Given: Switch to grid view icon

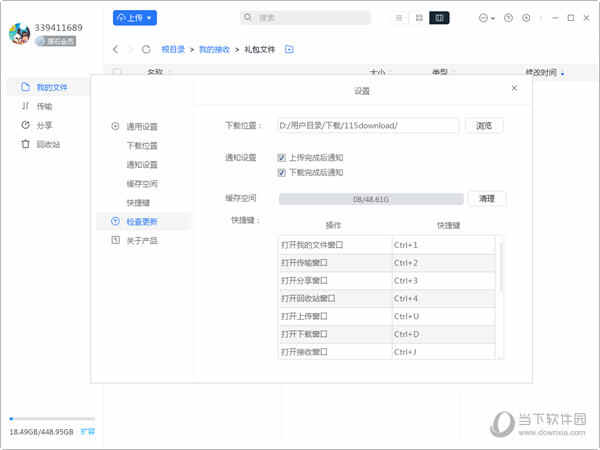Looking at the screenshot, I should (x=419, y=18).
